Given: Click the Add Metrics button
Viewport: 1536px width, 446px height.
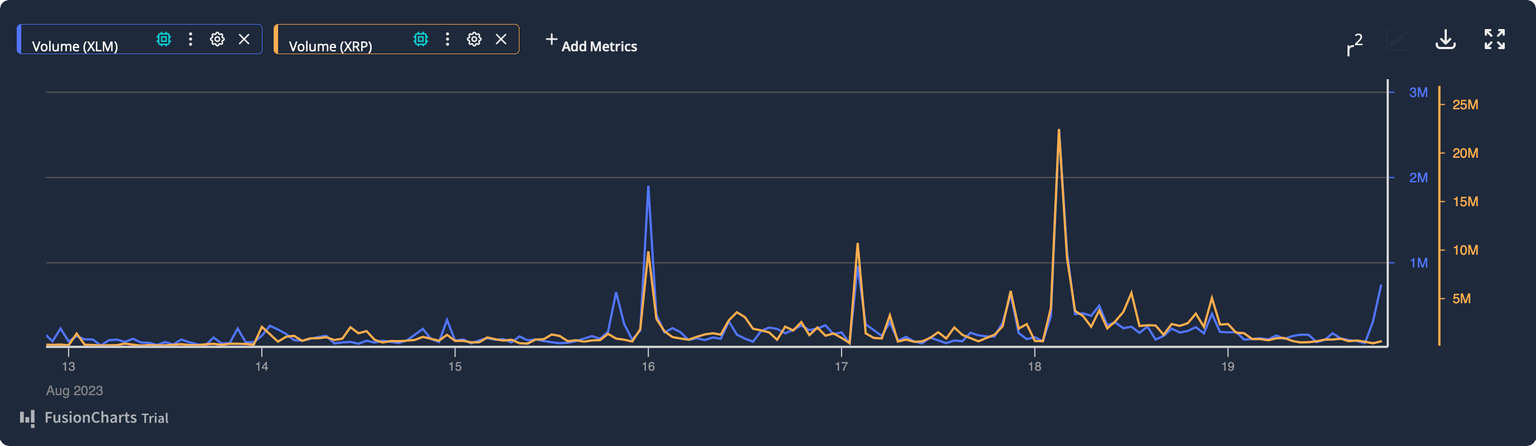Looking at the screenshot, I should [590, 44].
